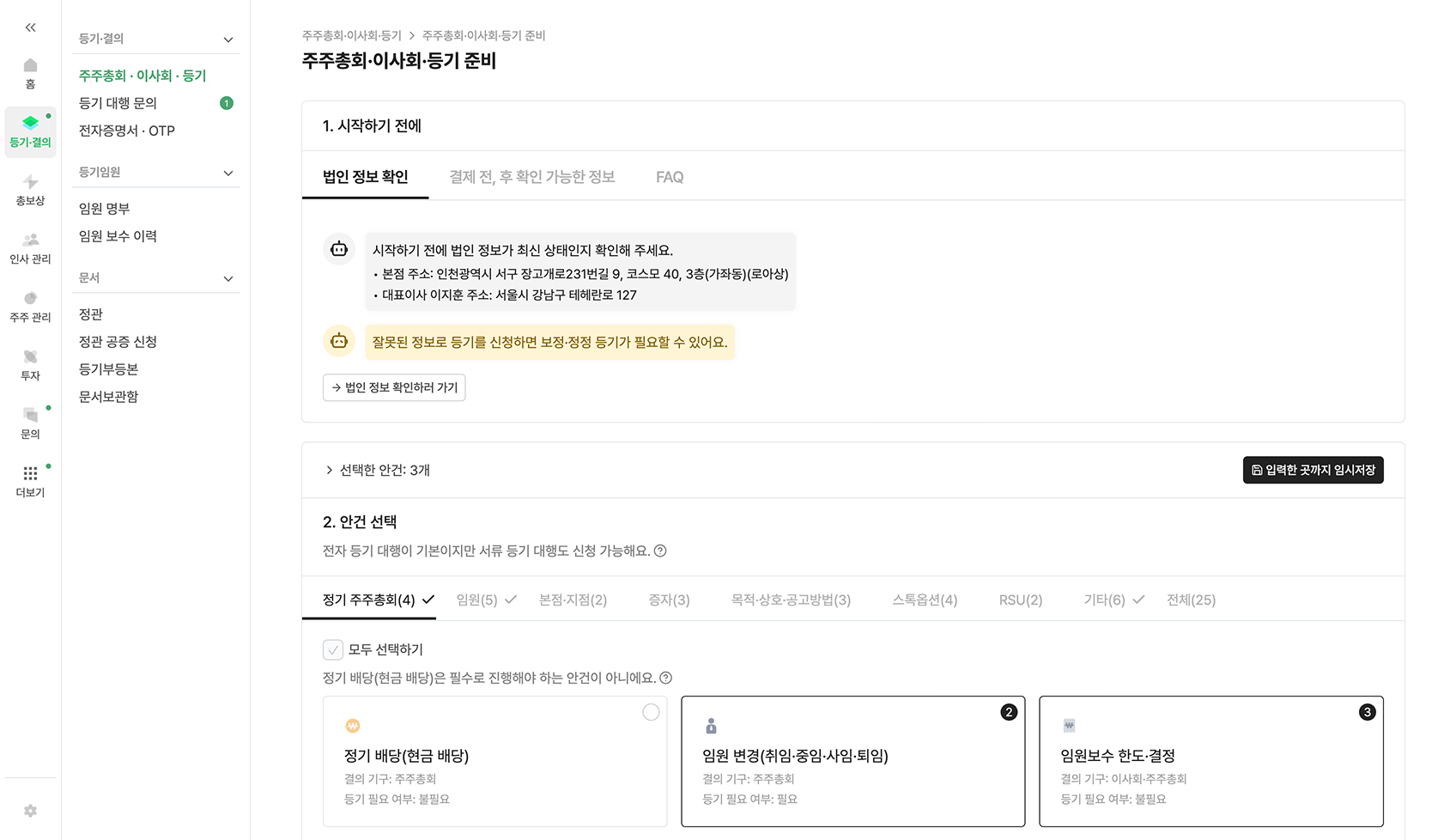Deselect the 임원 변경 agenda card badge
The height and width of the screenshot is (840, 1456).
coord(1009,712)
